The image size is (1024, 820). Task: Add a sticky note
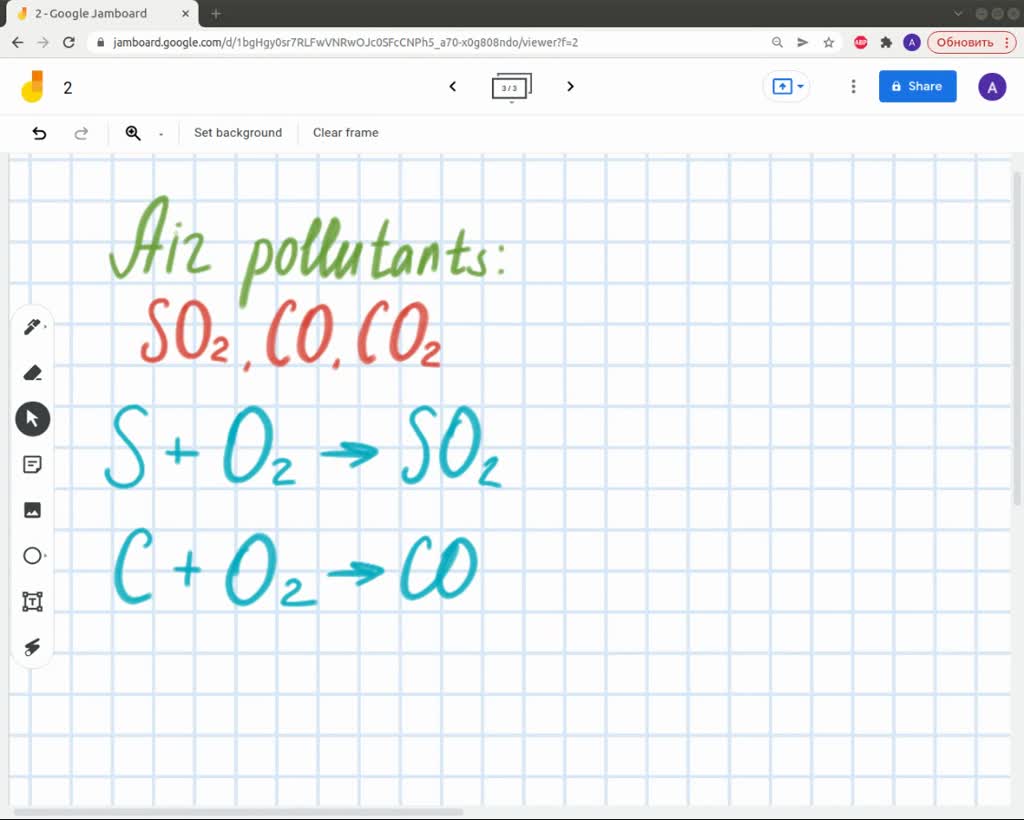tap(33, 464)
